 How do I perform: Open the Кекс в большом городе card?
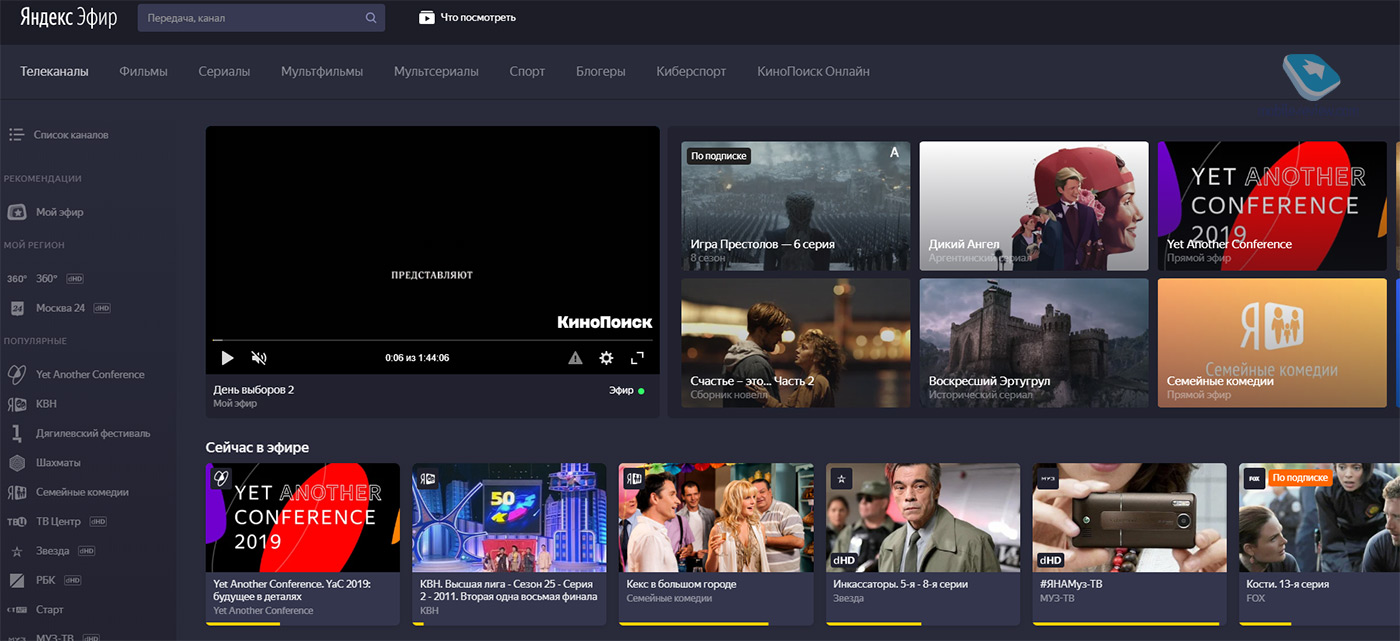(716, 544)
